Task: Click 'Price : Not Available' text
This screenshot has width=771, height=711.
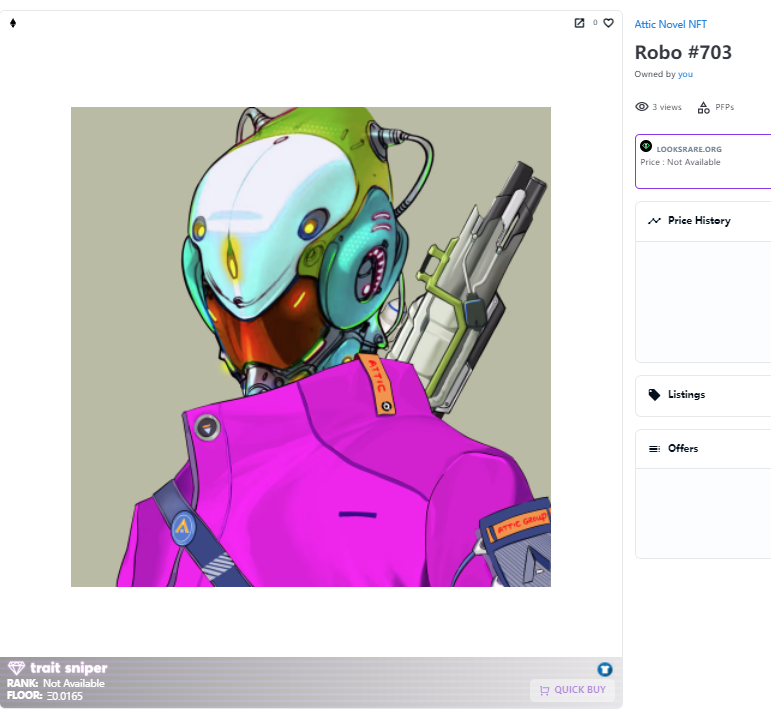Action: tap(680, 162)
